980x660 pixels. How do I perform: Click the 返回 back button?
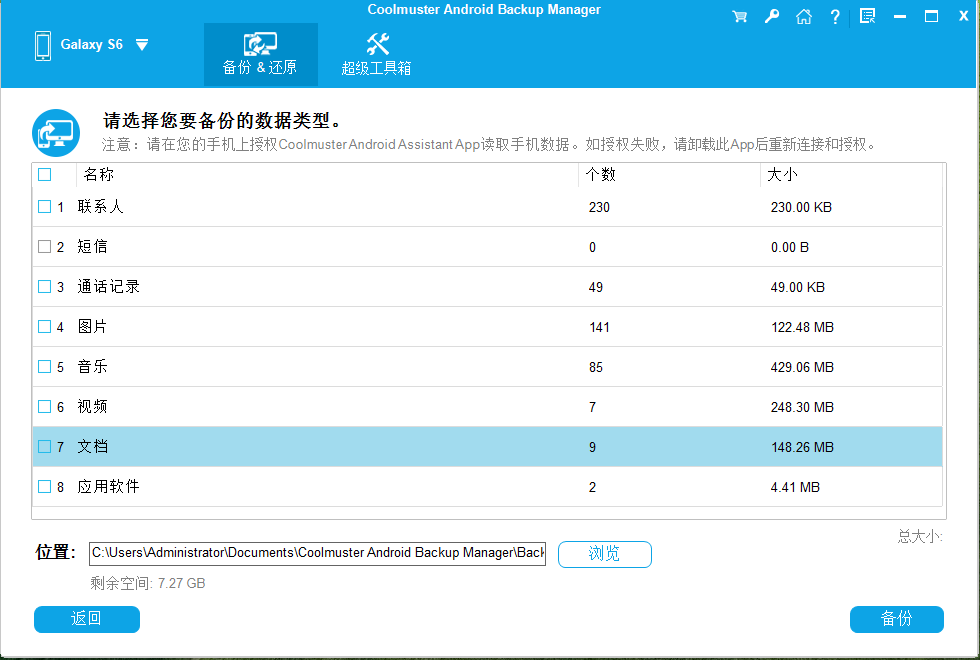click(87, 619)
